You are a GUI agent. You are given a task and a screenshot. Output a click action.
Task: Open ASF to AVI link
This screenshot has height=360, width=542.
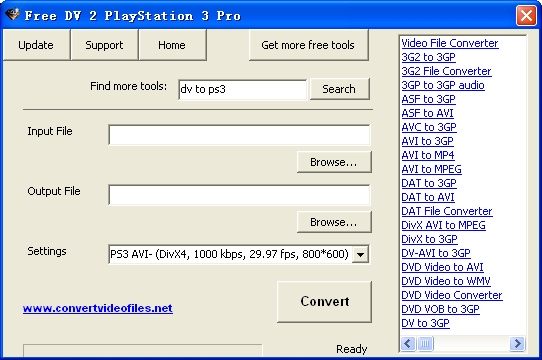coord(427,113)
